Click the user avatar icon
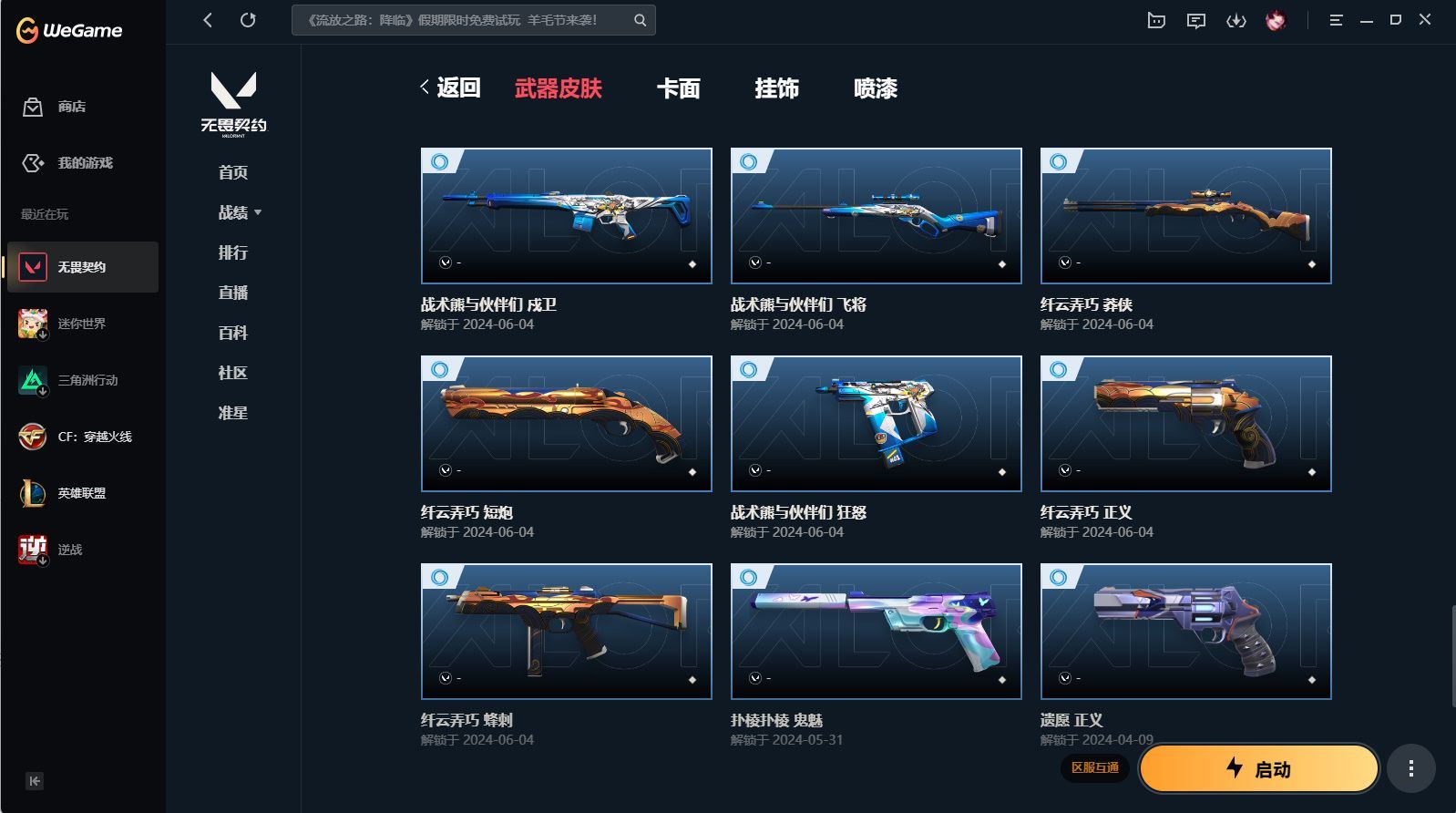Image resolution: width=1456 pixels, height=813 pixels. pos(1276,20)
